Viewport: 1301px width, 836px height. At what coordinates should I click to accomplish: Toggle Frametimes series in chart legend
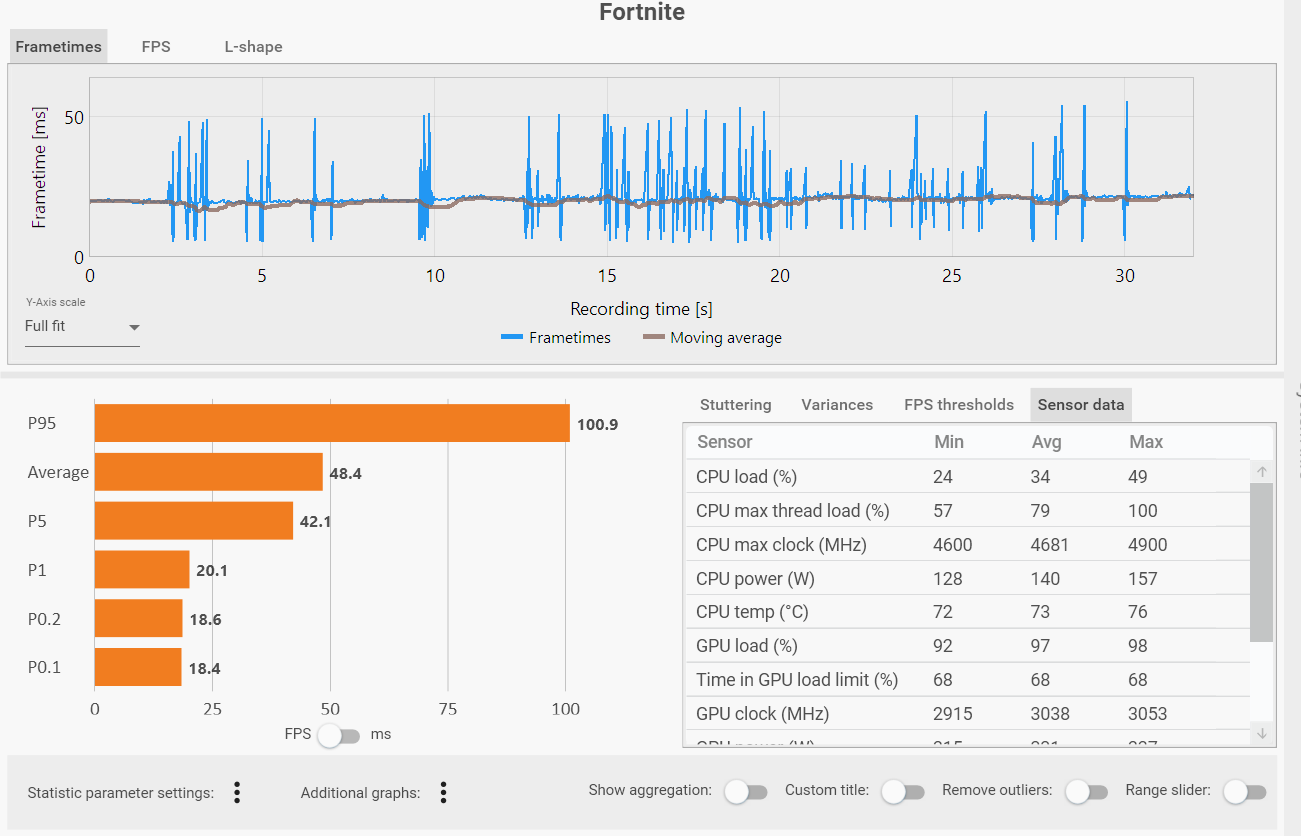[x=556, y=338]
